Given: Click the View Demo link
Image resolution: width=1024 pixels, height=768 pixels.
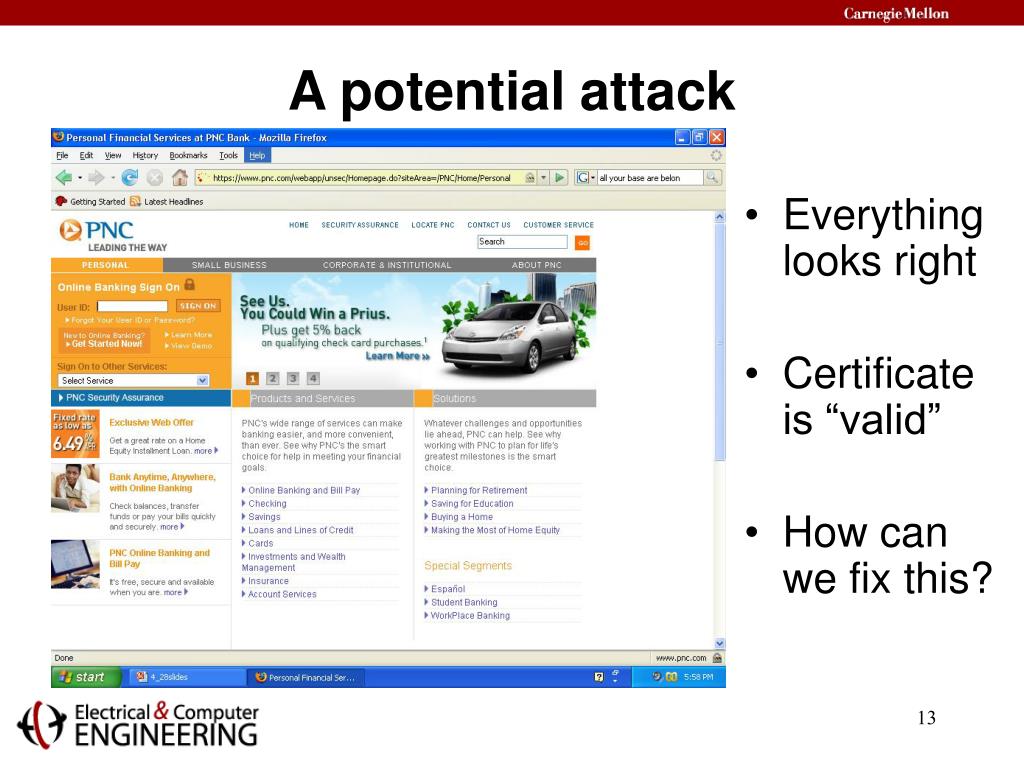Looking at the screenshot, I should click(188, 346).
